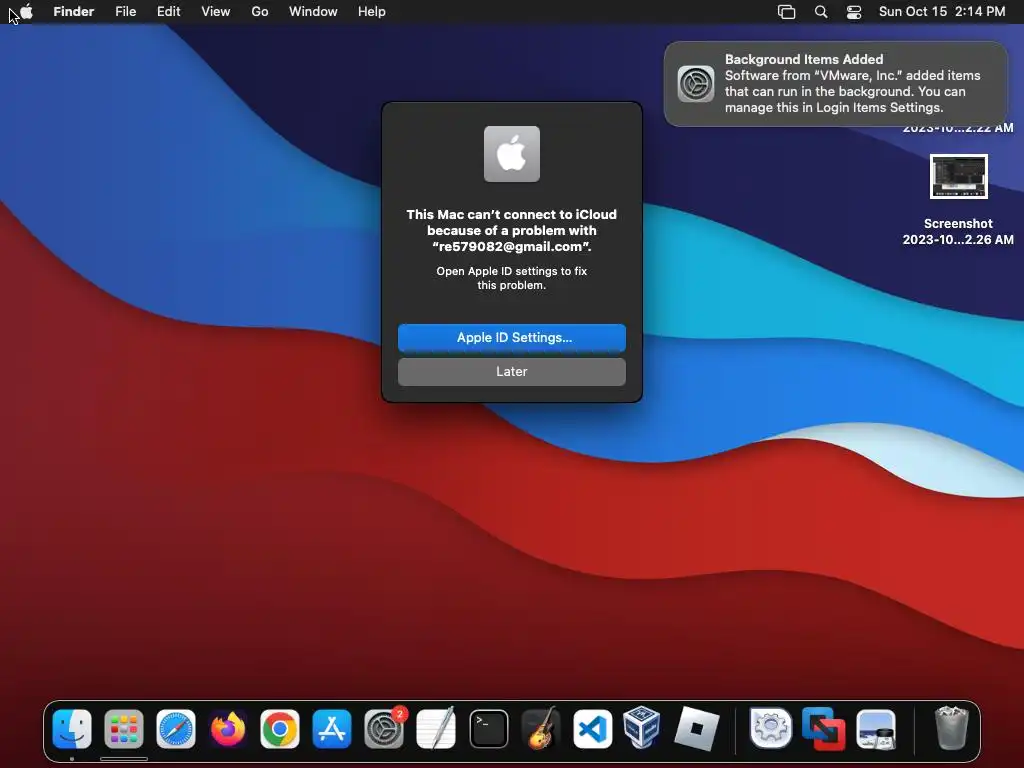Open the View menu
1024x768 pixels.
pyautogui.click(x=216, y=12)
